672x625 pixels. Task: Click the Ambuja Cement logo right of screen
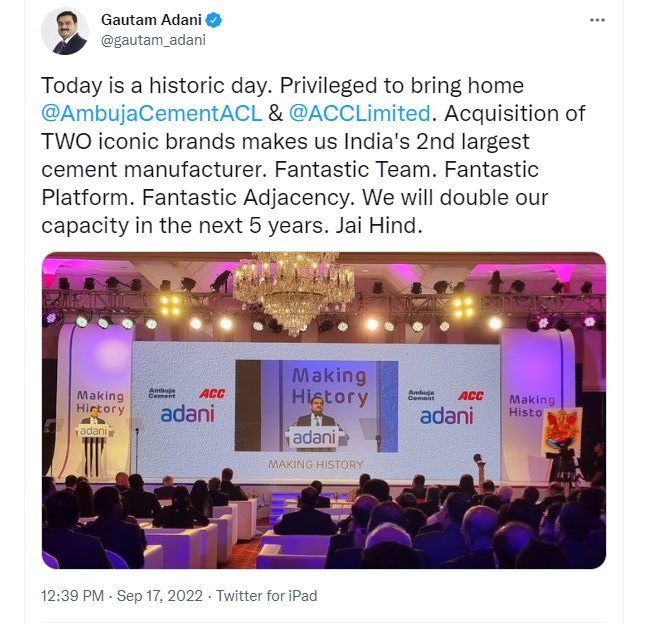[x=421, y=395]
